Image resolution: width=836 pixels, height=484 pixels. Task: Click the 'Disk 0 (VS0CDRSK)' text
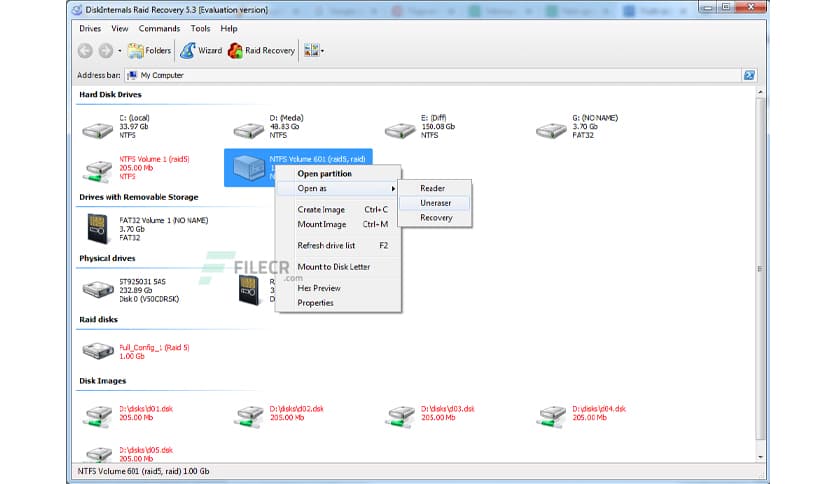pyautogui.click(x=149, y=299)
